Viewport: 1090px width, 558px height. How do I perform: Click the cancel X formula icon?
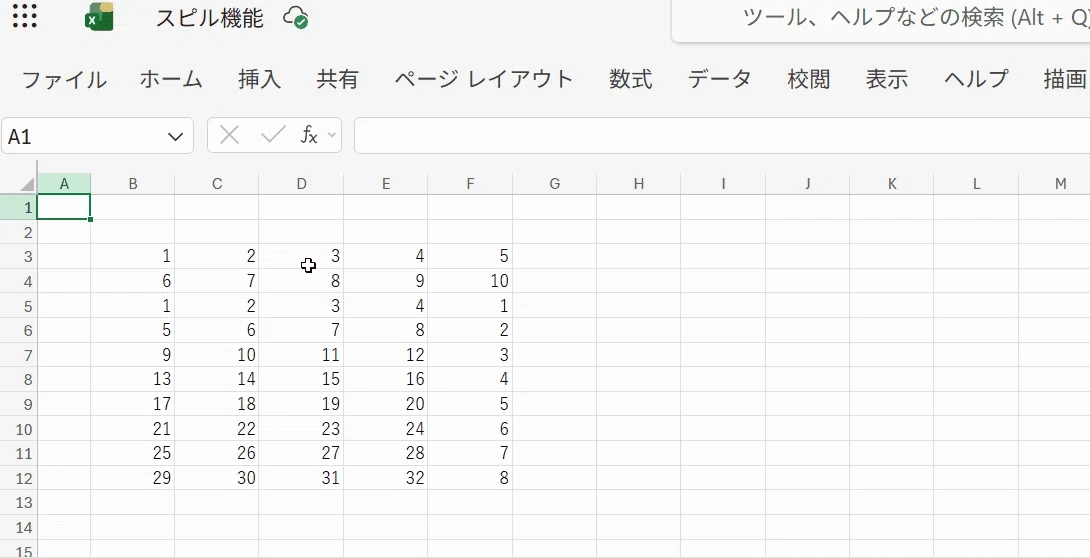click(229, 135)
